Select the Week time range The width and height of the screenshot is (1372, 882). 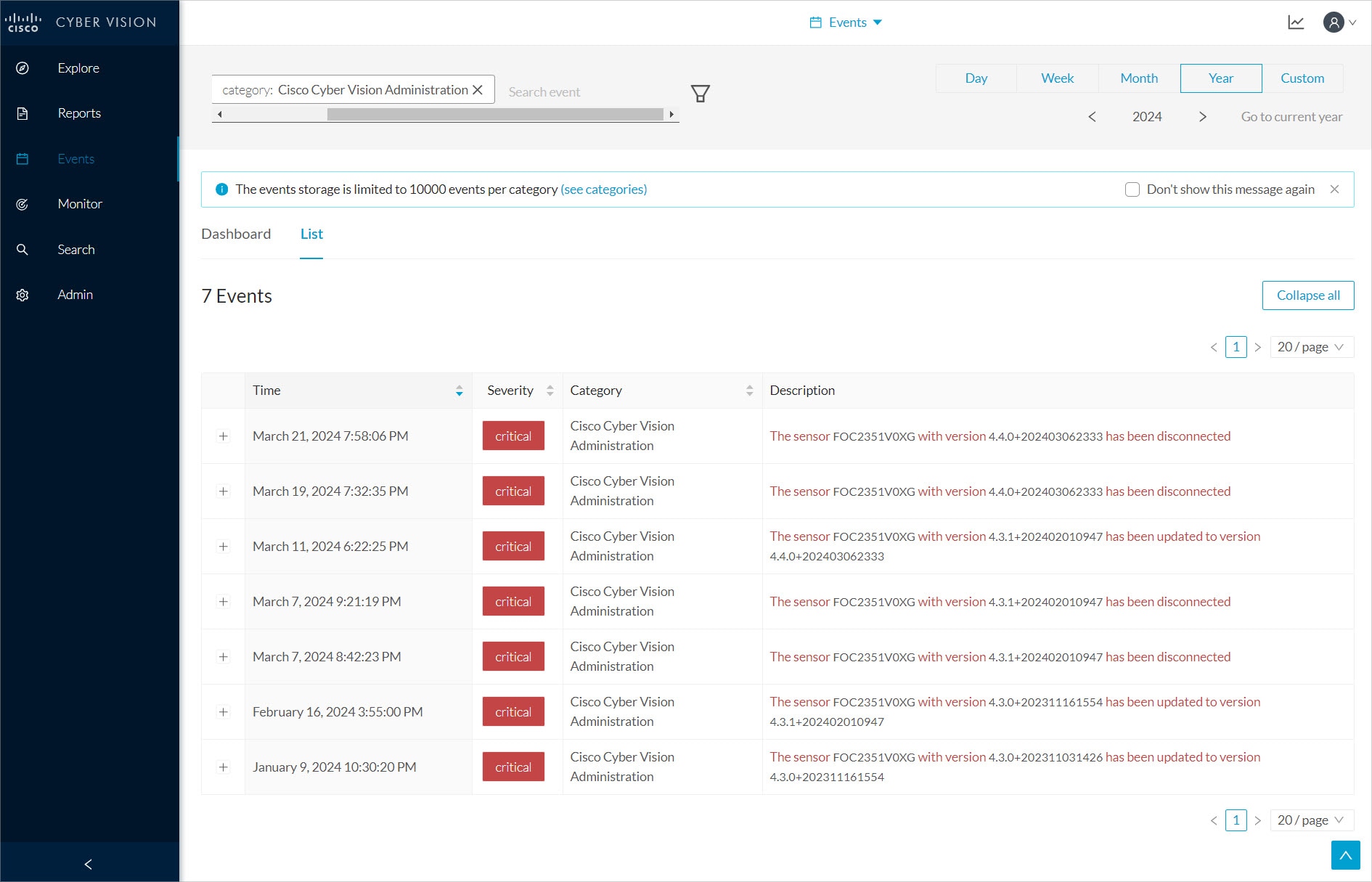(x=1058, y=78)
